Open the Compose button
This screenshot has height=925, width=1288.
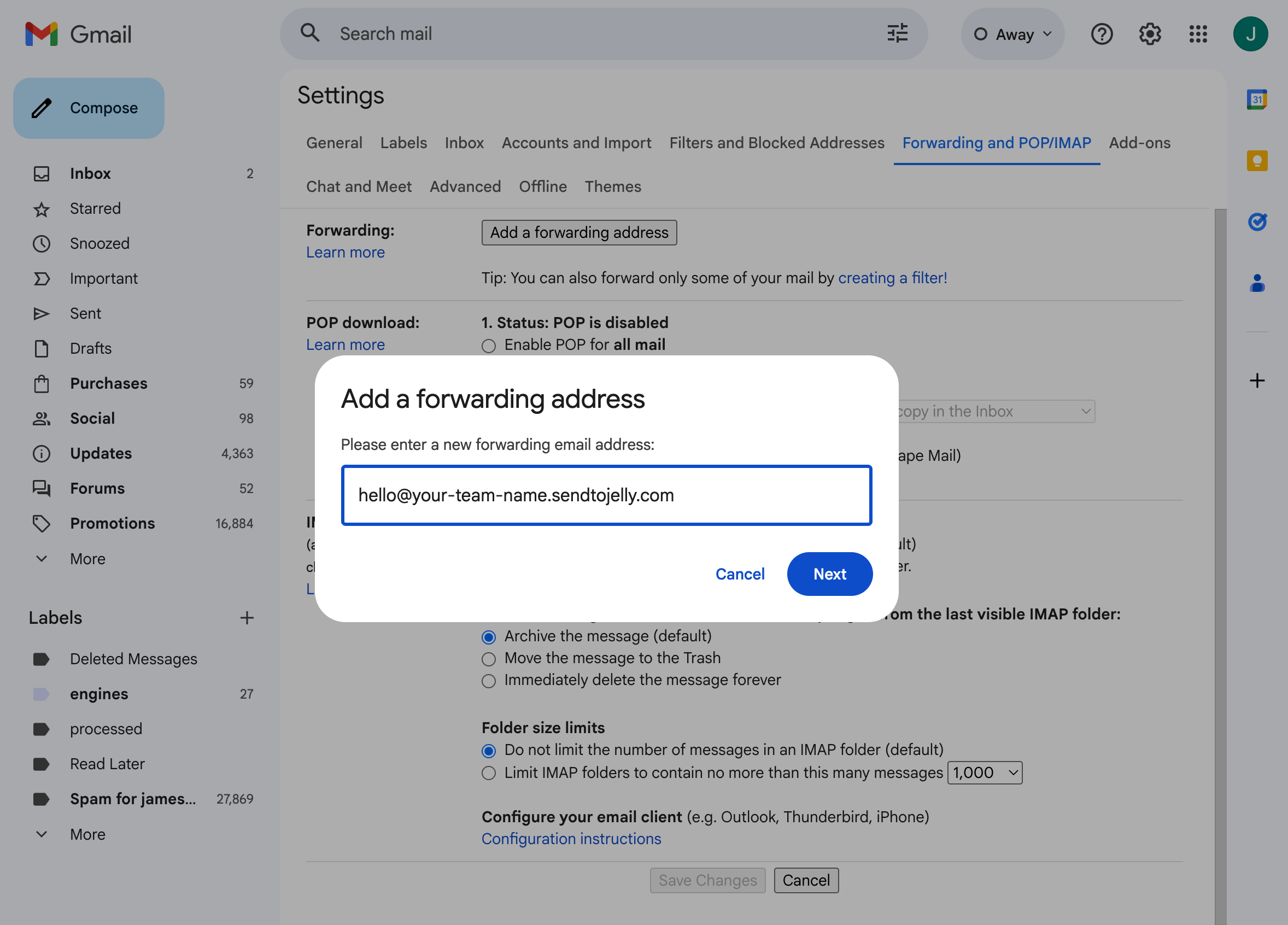tap(89, 108)
